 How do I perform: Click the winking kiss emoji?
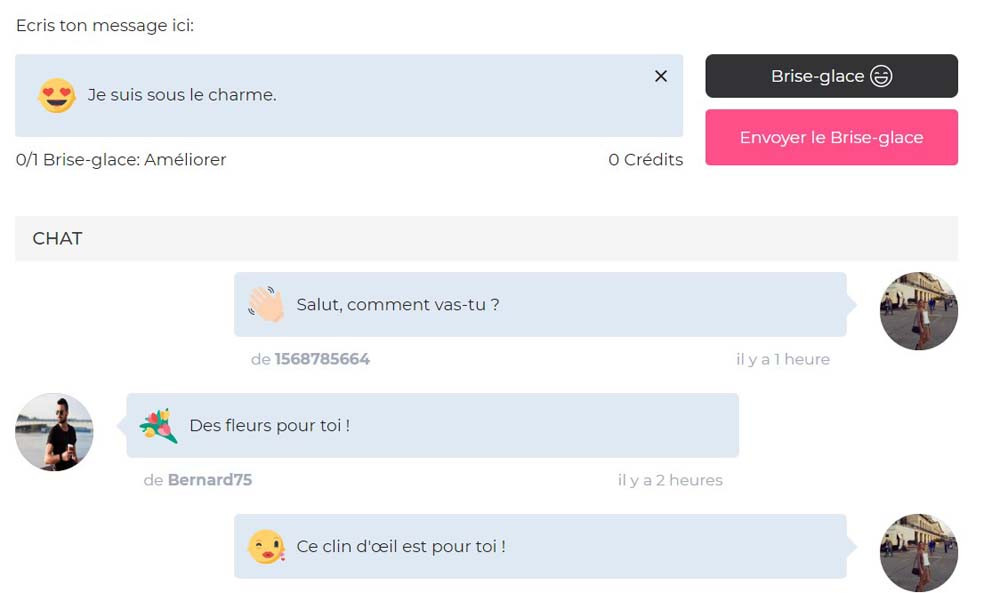[266, 547]
